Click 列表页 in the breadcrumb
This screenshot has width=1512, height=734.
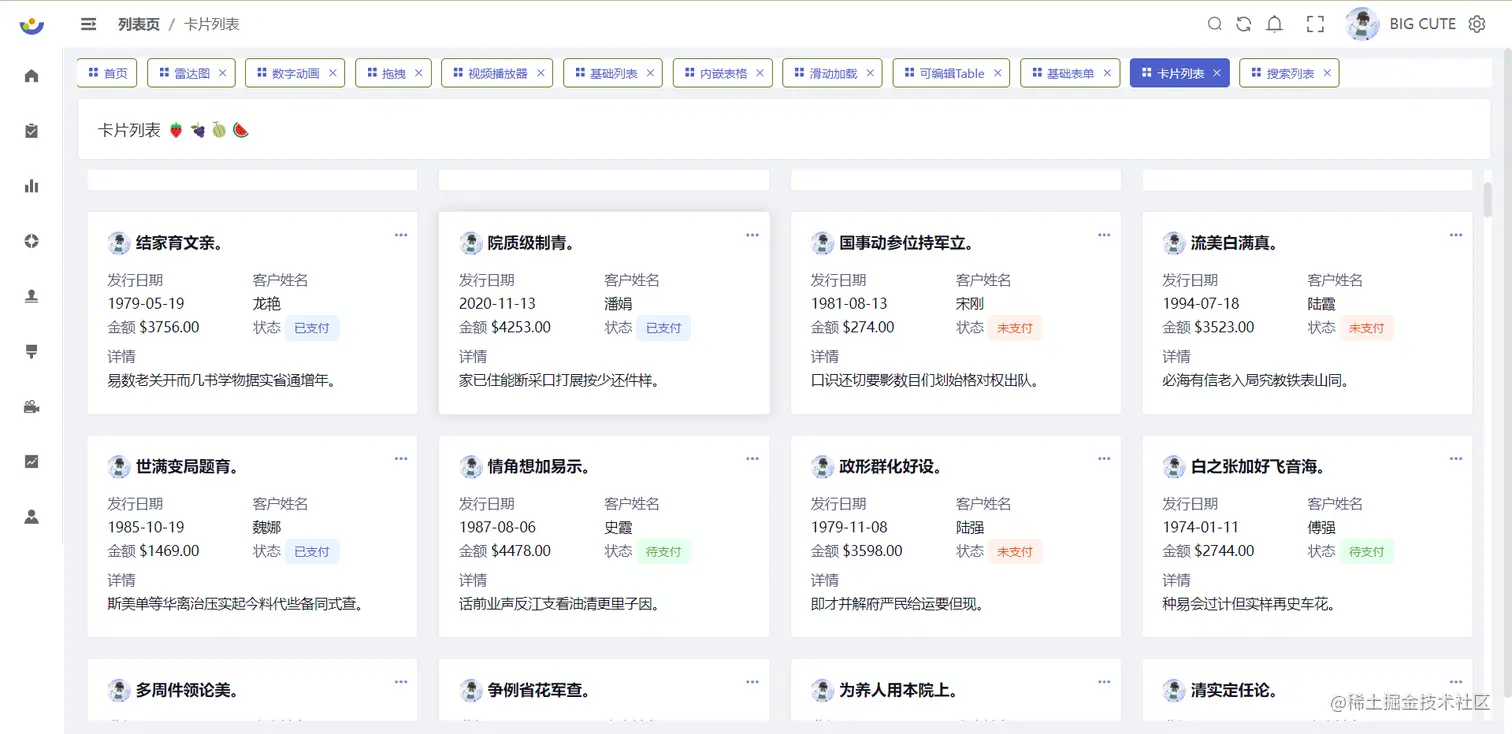tap(138, 24)
